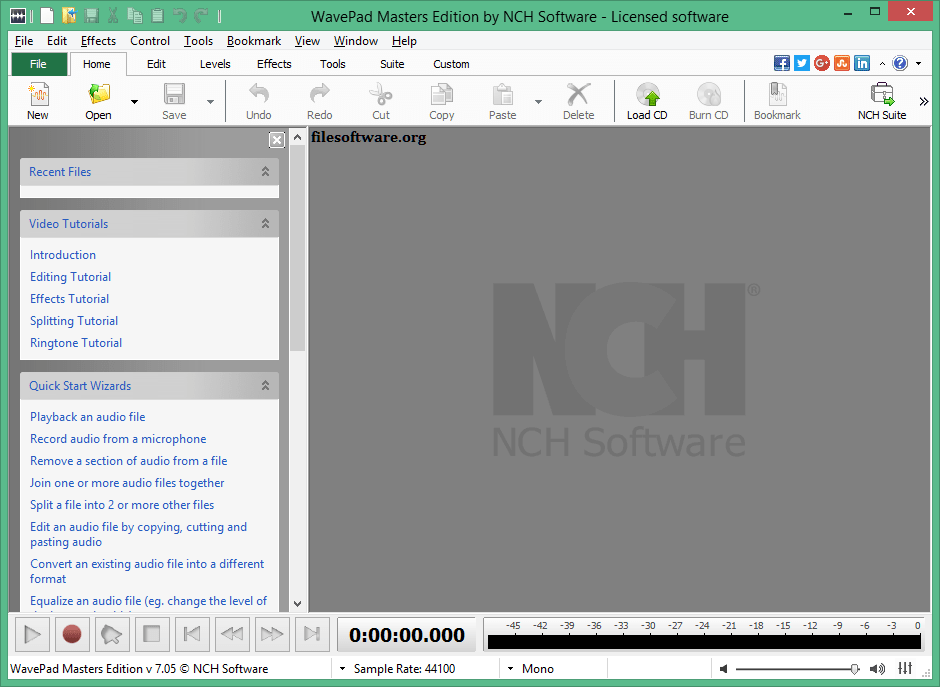The width and height of the screenshot is (940, 687).
Task: Open the Effects menu in menu bar
Action: (x=98, y=41)
